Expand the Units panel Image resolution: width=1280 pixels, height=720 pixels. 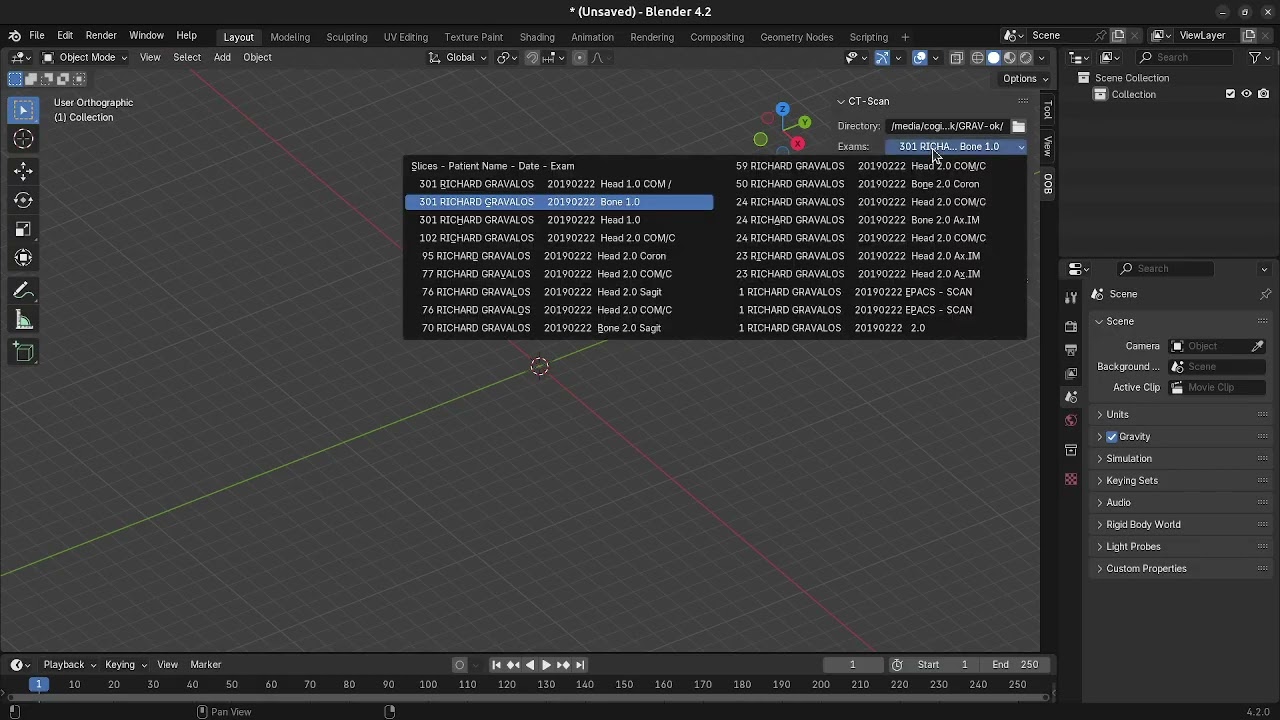(1117, 415)
